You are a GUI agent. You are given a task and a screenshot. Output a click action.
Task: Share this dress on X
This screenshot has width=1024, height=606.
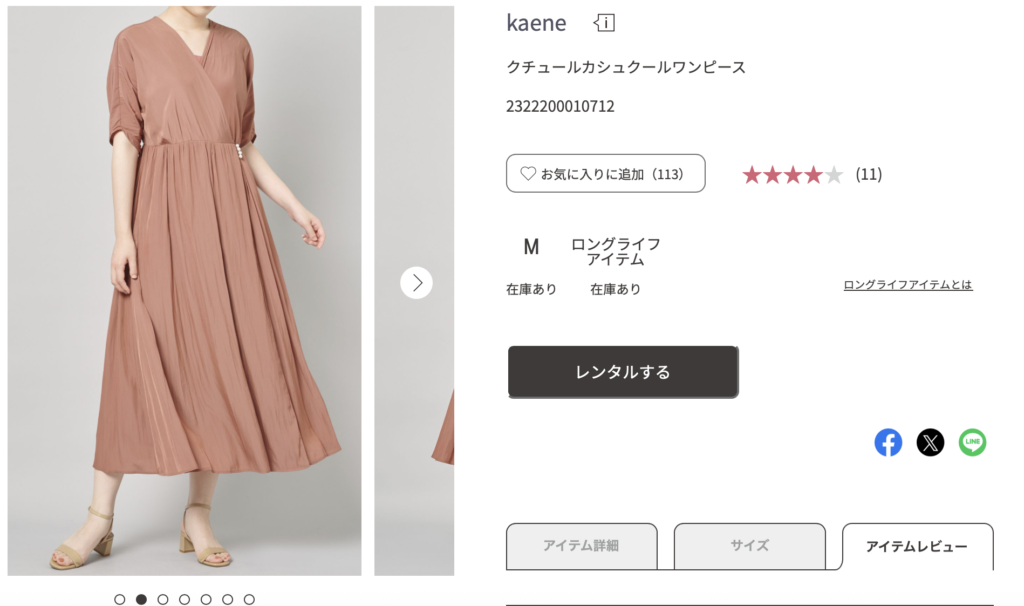coord(930,442)
